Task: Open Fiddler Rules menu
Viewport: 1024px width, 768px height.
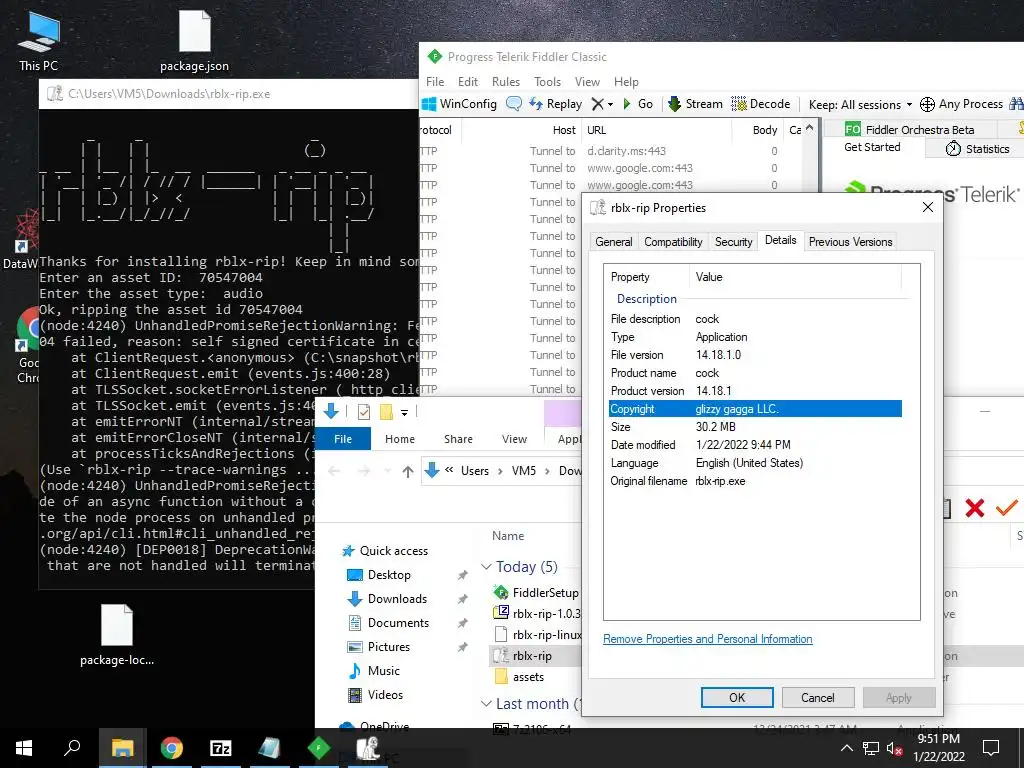Action: point(506,82)
